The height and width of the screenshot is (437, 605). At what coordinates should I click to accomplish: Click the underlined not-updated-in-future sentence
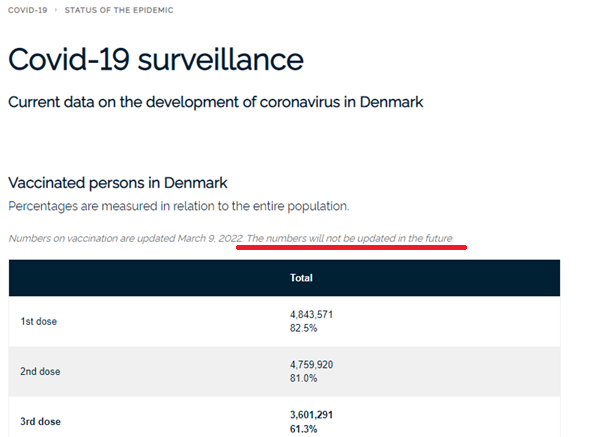tap(350, 238)
